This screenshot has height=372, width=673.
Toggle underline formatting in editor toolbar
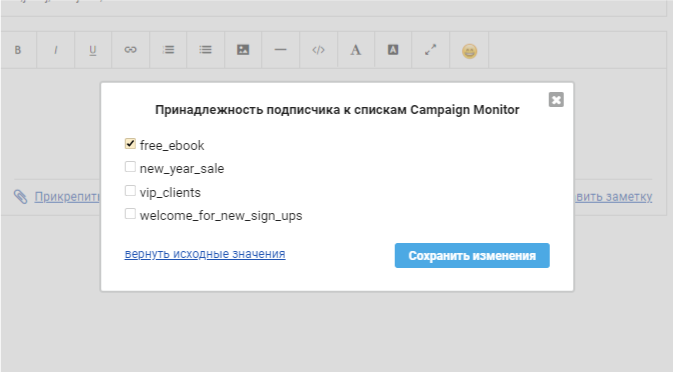click(93, 50)
